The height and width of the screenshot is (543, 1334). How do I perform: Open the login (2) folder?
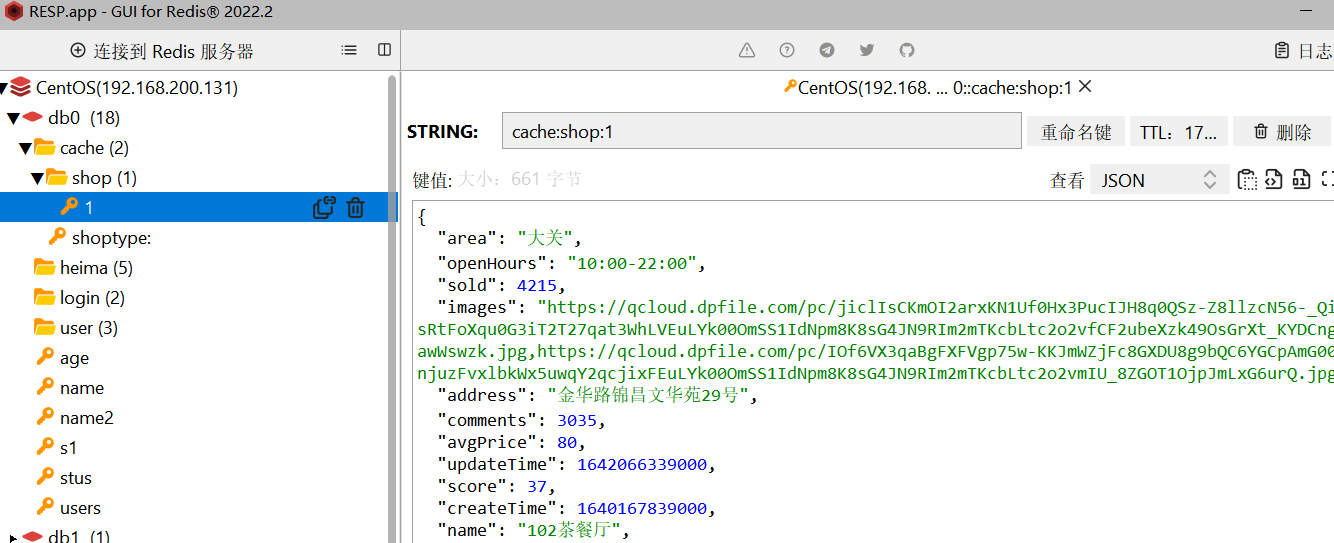92,298
